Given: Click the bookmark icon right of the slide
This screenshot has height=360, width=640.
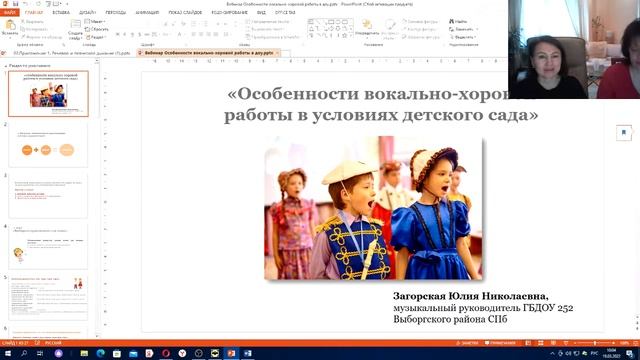Looking at the screenshot, I should tap(624, 133).
